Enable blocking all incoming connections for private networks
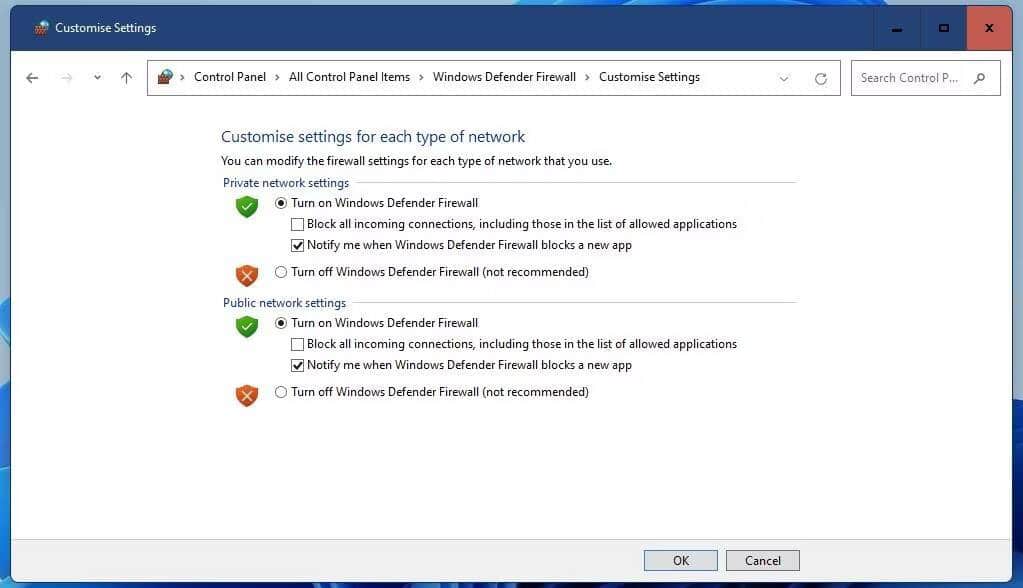This screenshot has height=588, width=1023. [297, 223]
